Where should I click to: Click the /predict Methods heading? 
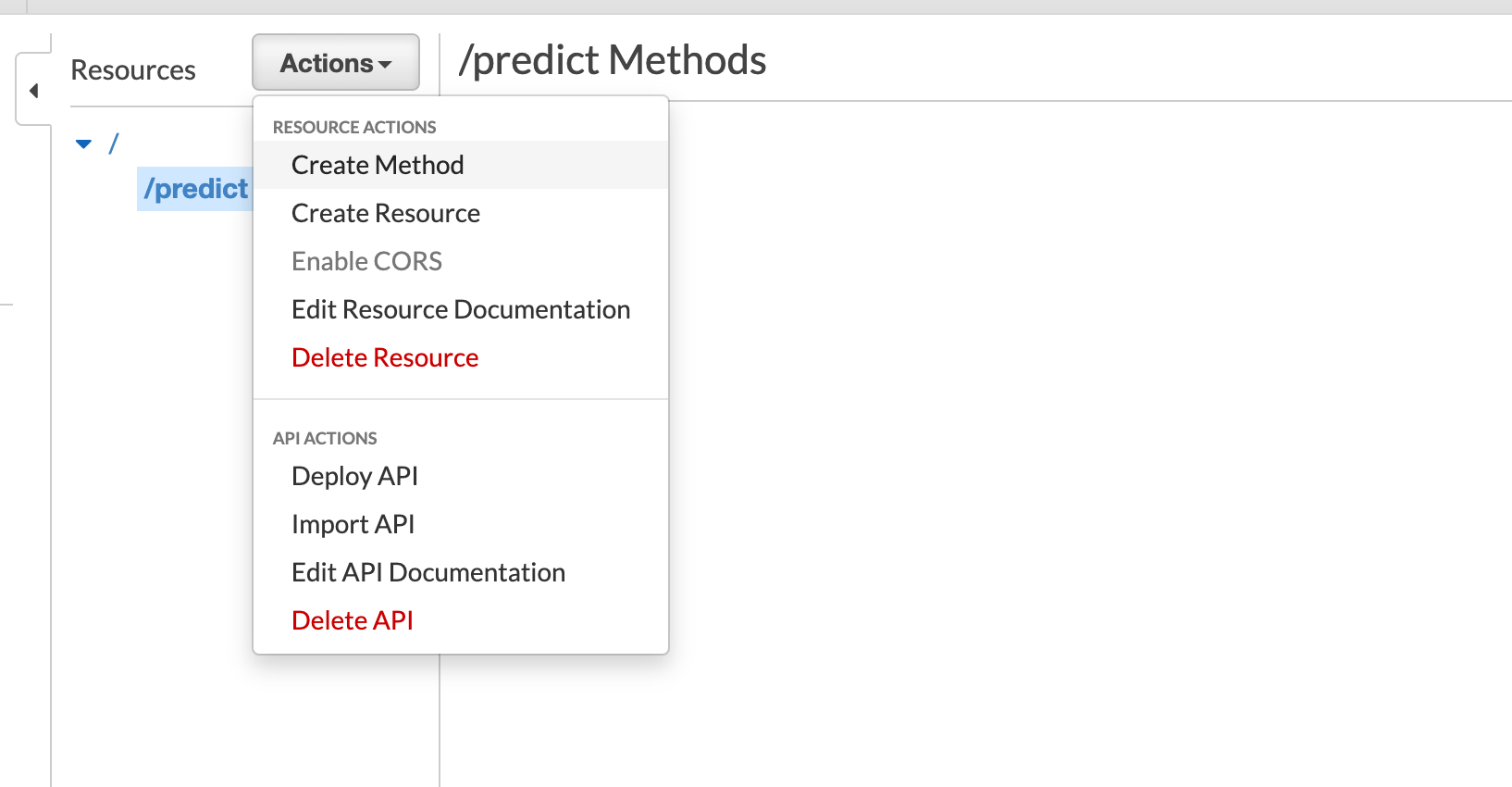(613, 60)
